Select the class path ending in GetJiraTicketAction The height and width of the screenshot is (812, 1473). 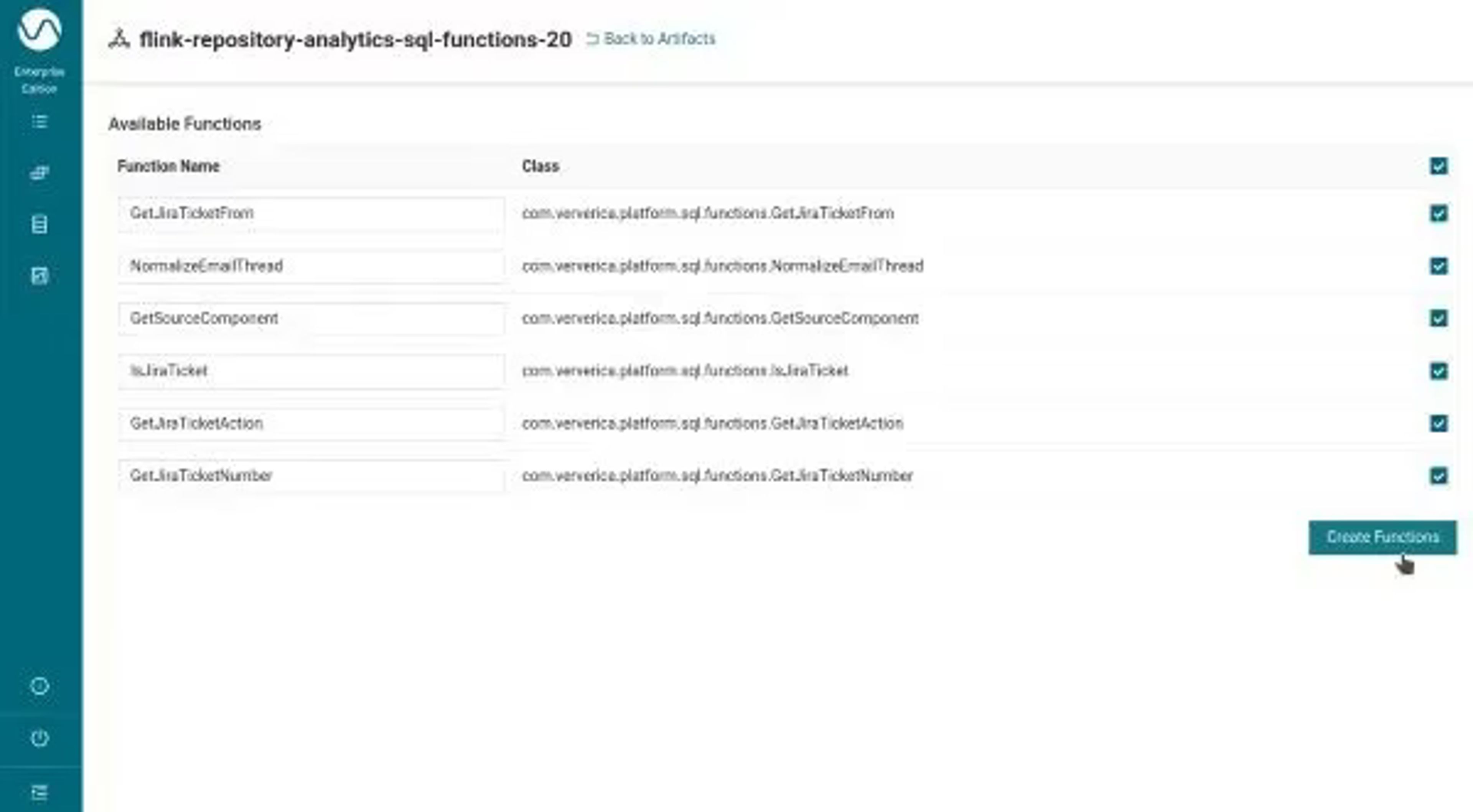coord(712,423)
